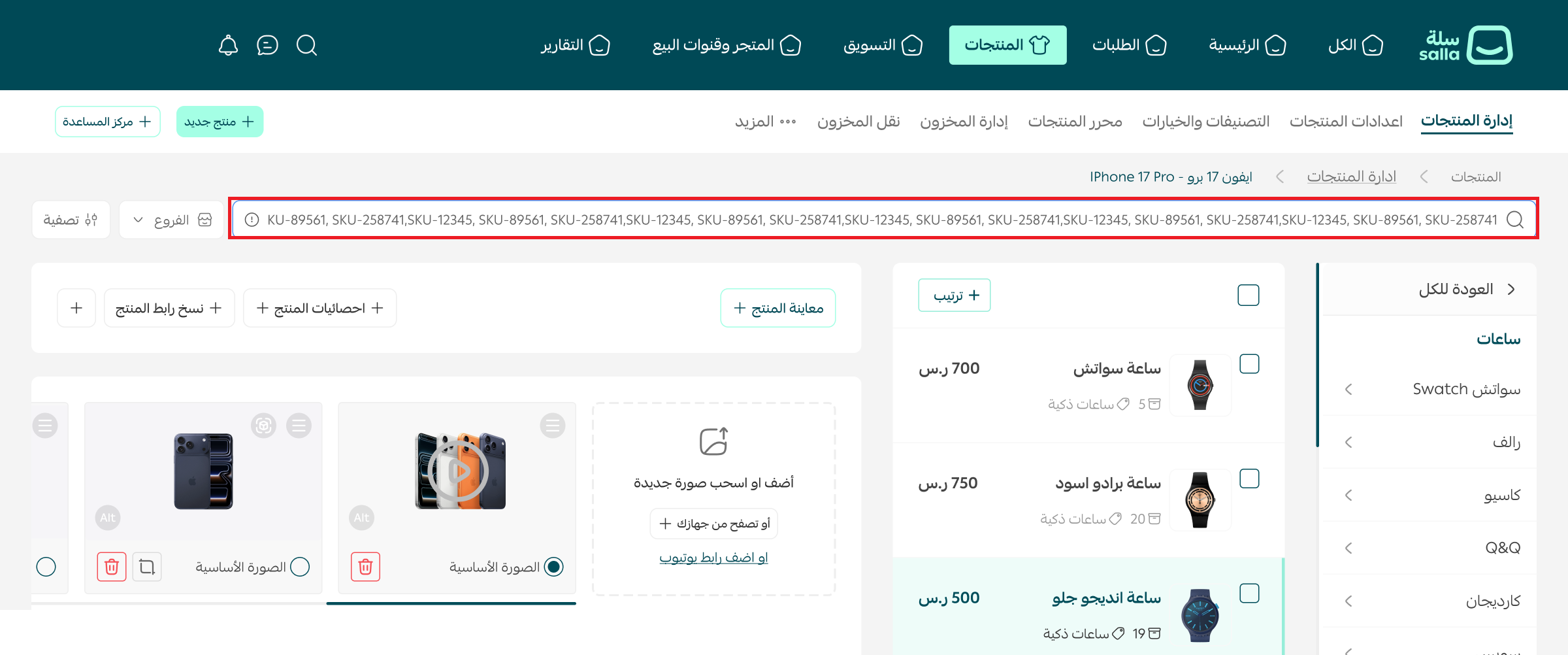Viewport: 1568px width, 655px height.
Task: Click the notifications bell icon
Action: [228, 45]
